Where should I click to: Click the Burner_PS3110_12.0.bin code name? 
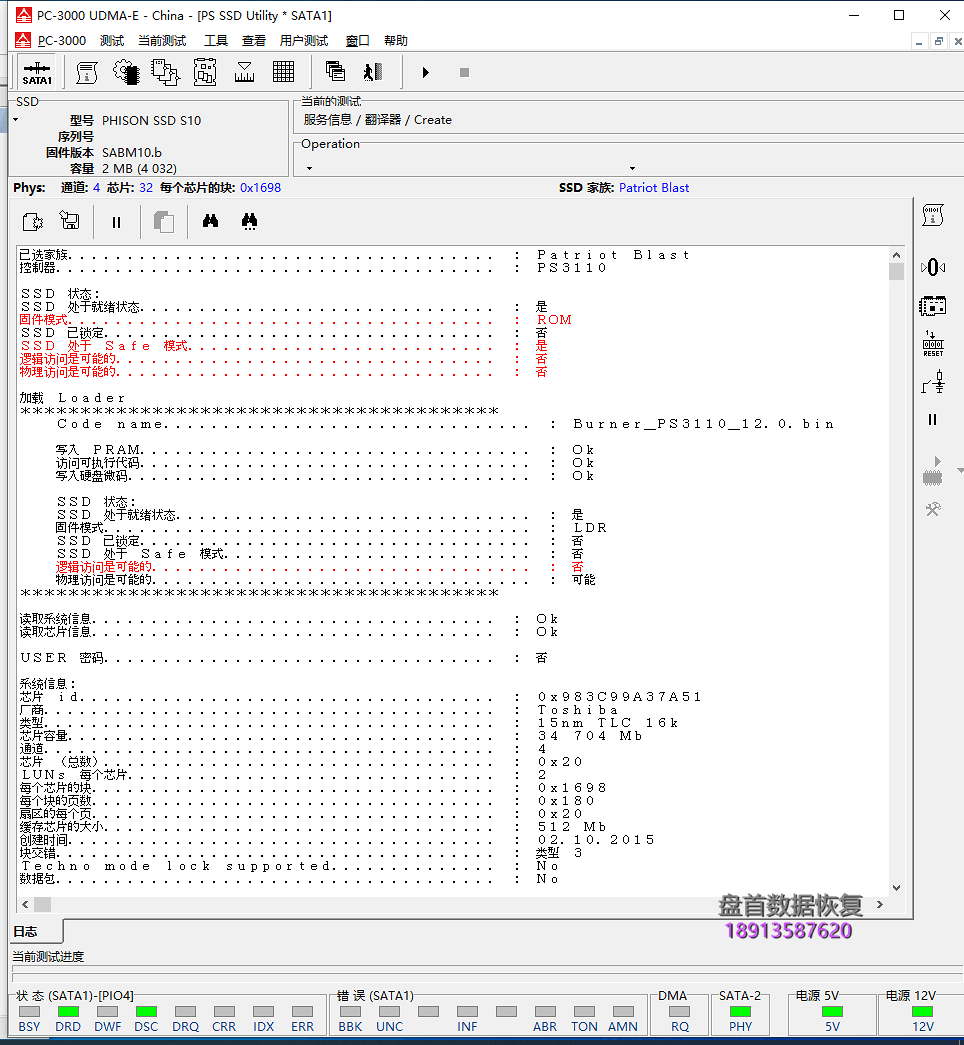coord(703,424)
